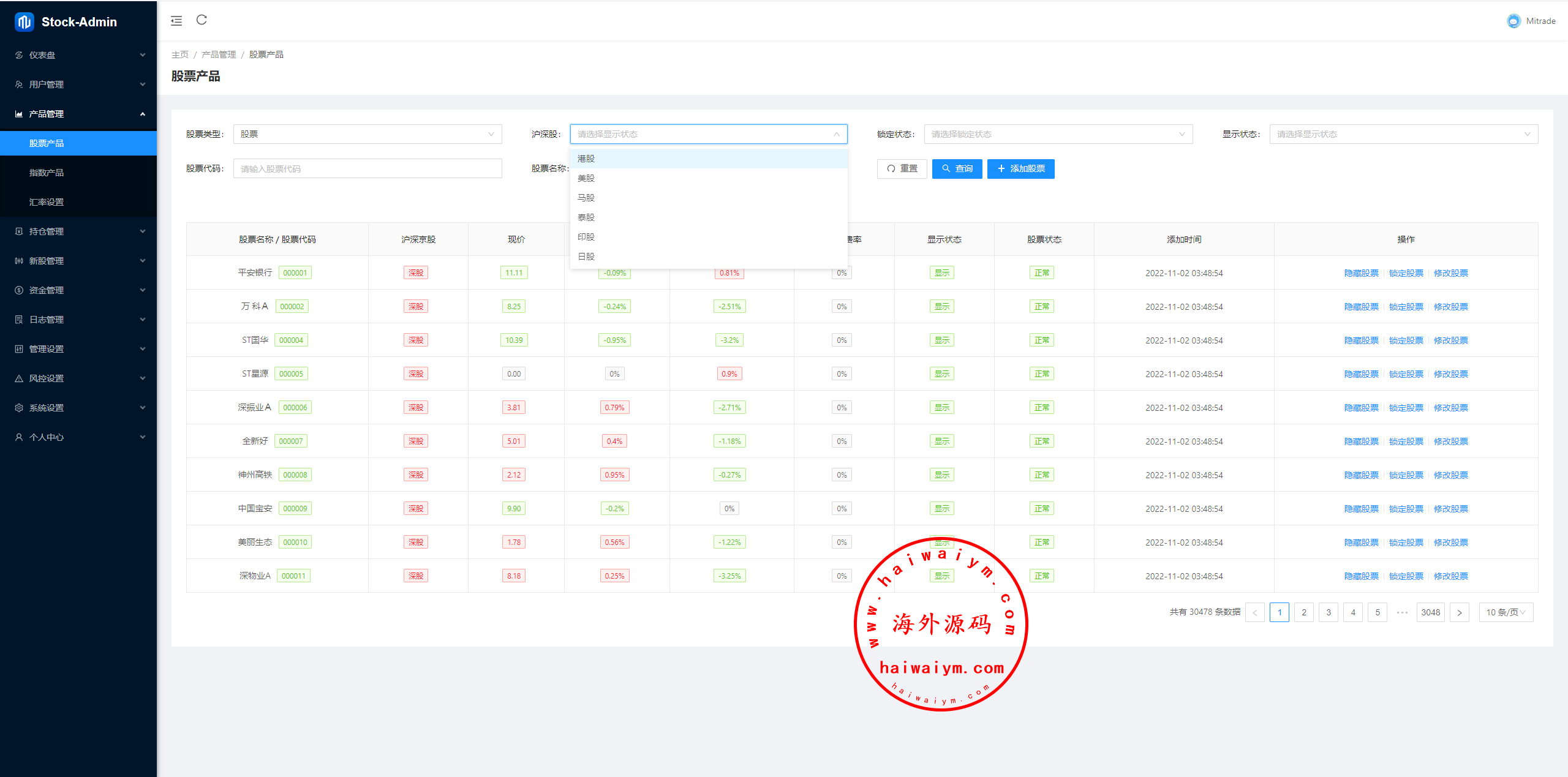Viewport: 1568px width, 777px height.
Task: Open the 锁定状态 dropdown
Action: point(1058,134)
